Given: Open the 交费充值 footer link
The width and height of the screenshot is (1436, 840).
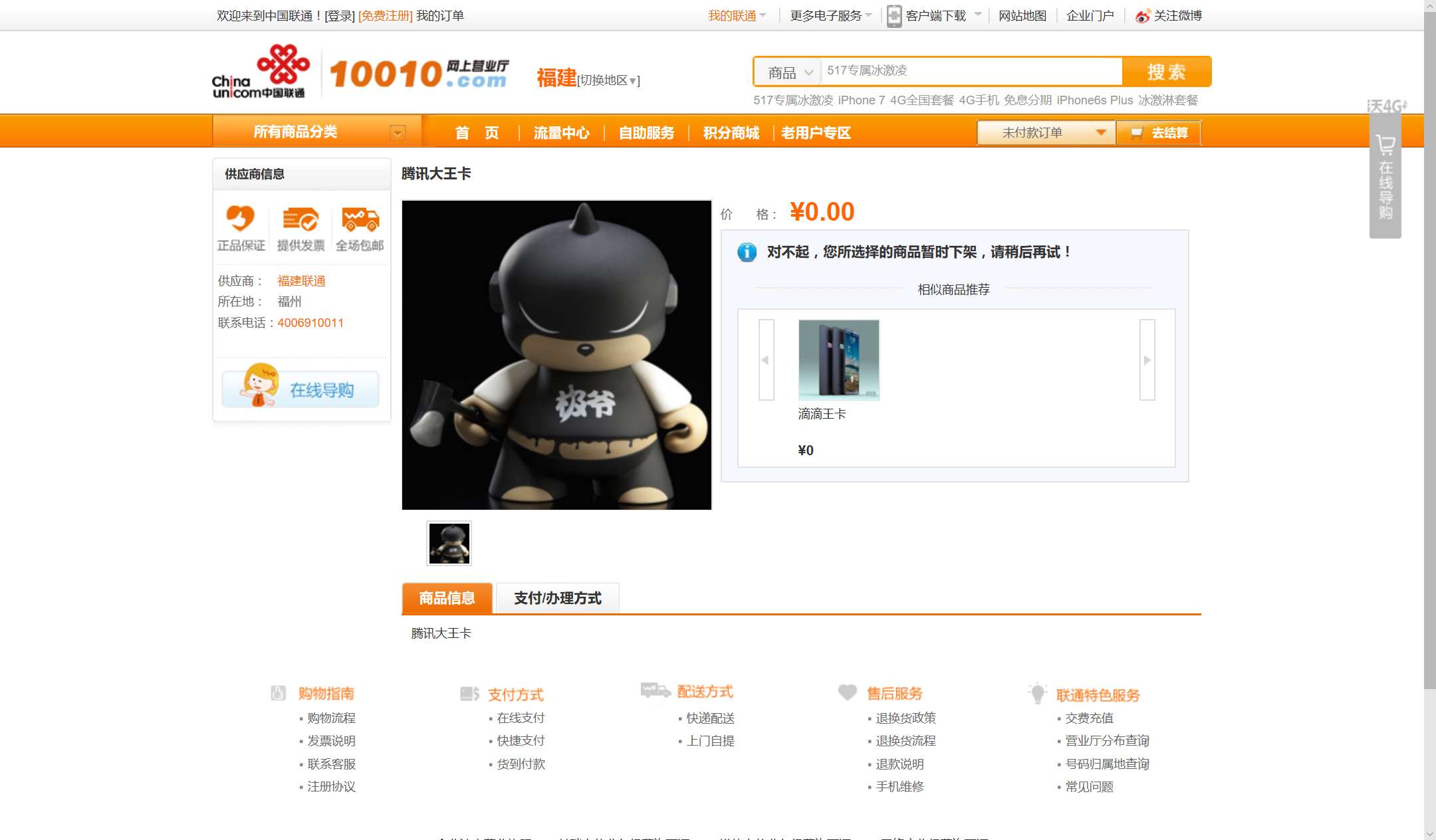Looking at the screenshot, I should tap(1090, 718).
